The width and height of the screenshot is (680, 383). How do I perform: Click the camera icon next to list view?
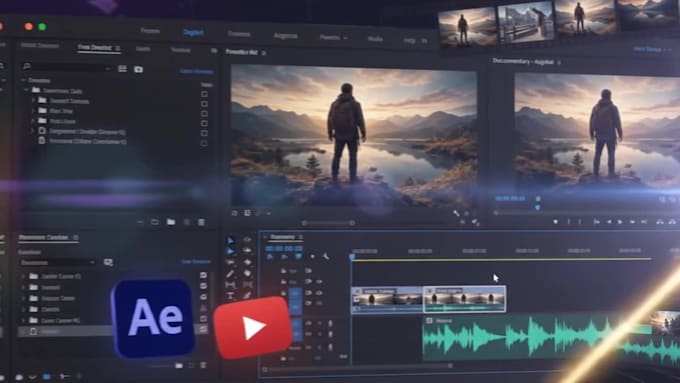click(x=138, y=69)
